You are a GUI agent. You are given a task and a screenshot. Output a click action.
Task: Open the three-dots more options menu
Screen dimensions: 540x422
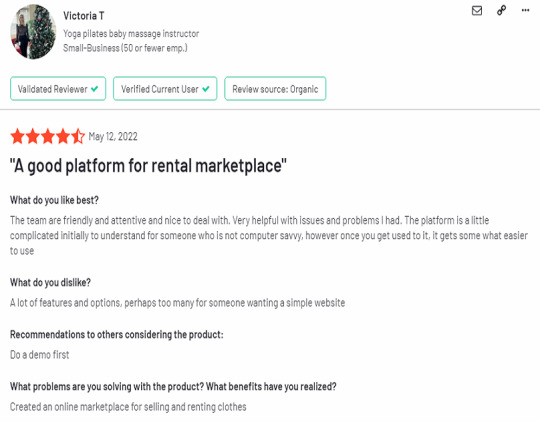[x=525, y=10]
